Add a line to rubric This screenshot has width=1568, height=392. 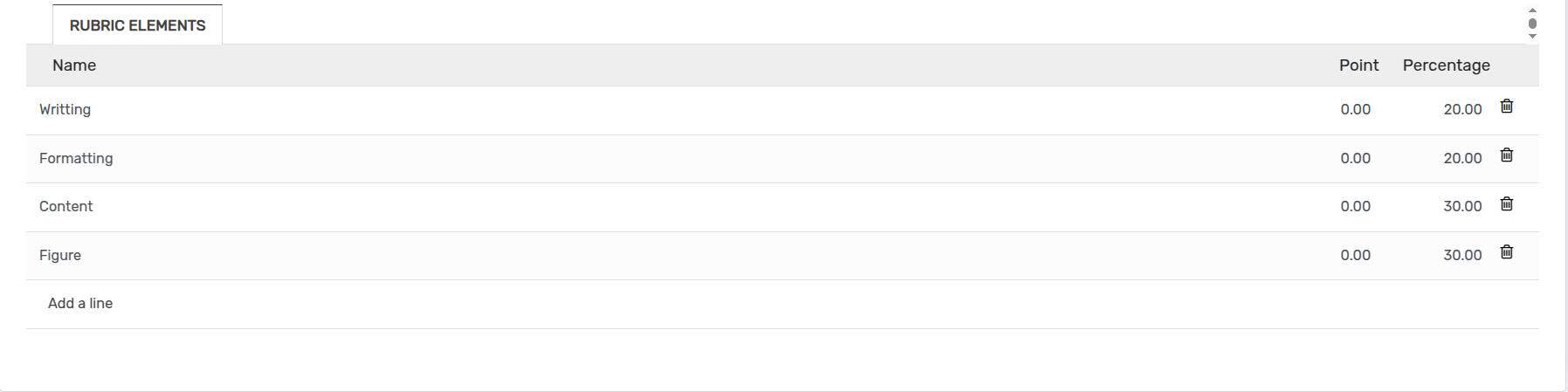tap(80, 303)
